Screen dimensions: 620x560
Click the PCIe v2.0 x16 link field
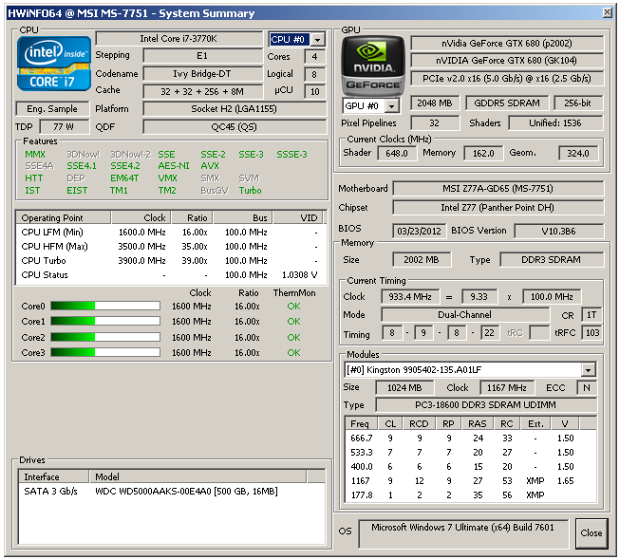pos(507,79)
